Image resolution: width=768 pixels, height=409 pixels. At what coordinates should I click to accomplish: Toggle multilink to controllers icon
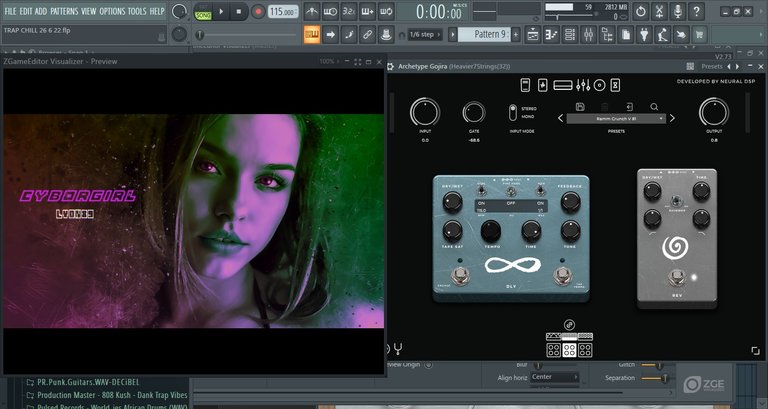tap(367, 35)
